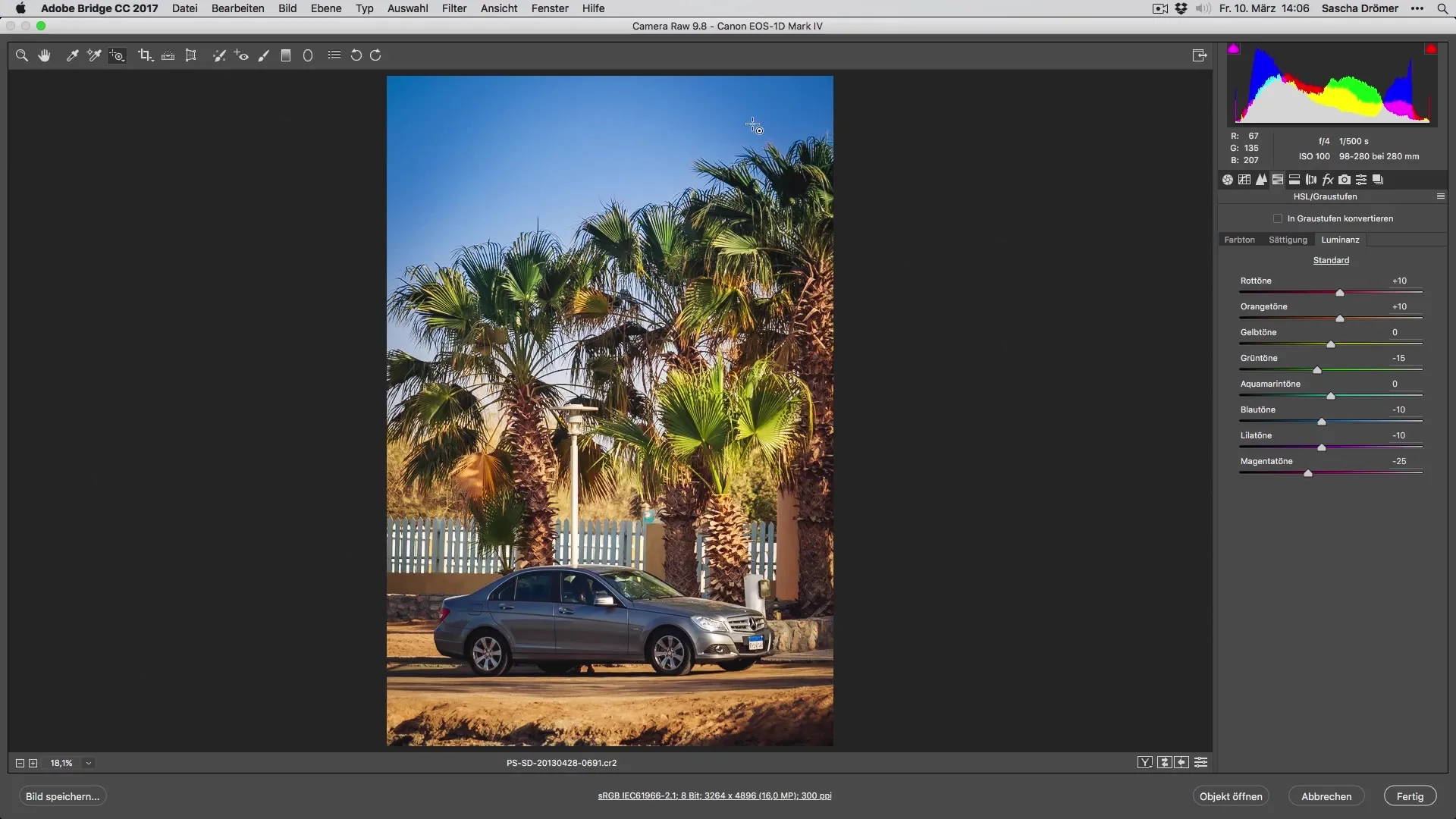Screen dimensions: 1456x819
Task: Open the Filter menu
Action: tap(454, 8)
